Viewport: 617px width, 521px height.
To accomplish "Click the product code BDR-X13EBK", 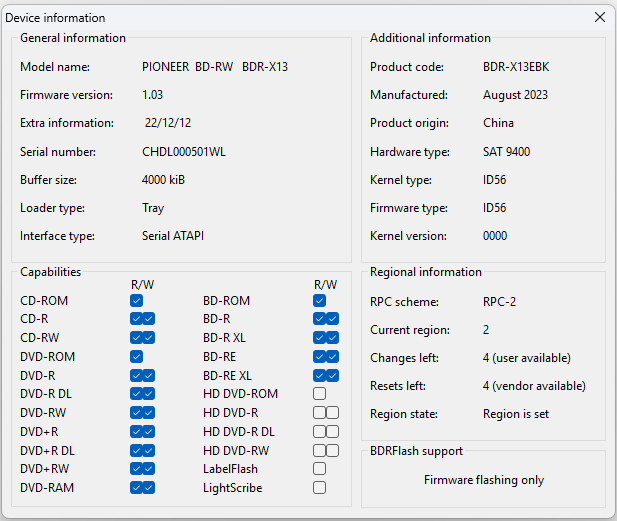I will [516, 67].
